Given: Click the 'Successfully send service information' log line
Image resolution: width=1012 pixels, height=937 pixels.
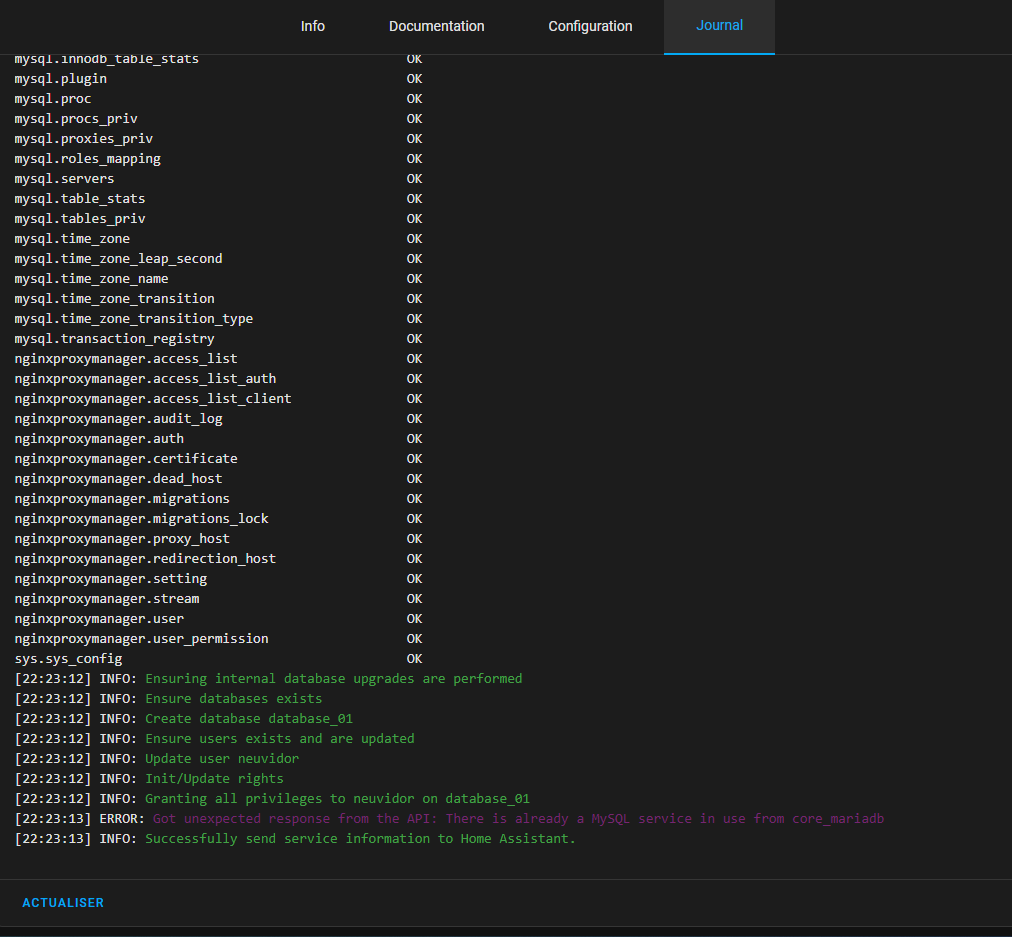Looking at the screenshot, I should [360, 839].
